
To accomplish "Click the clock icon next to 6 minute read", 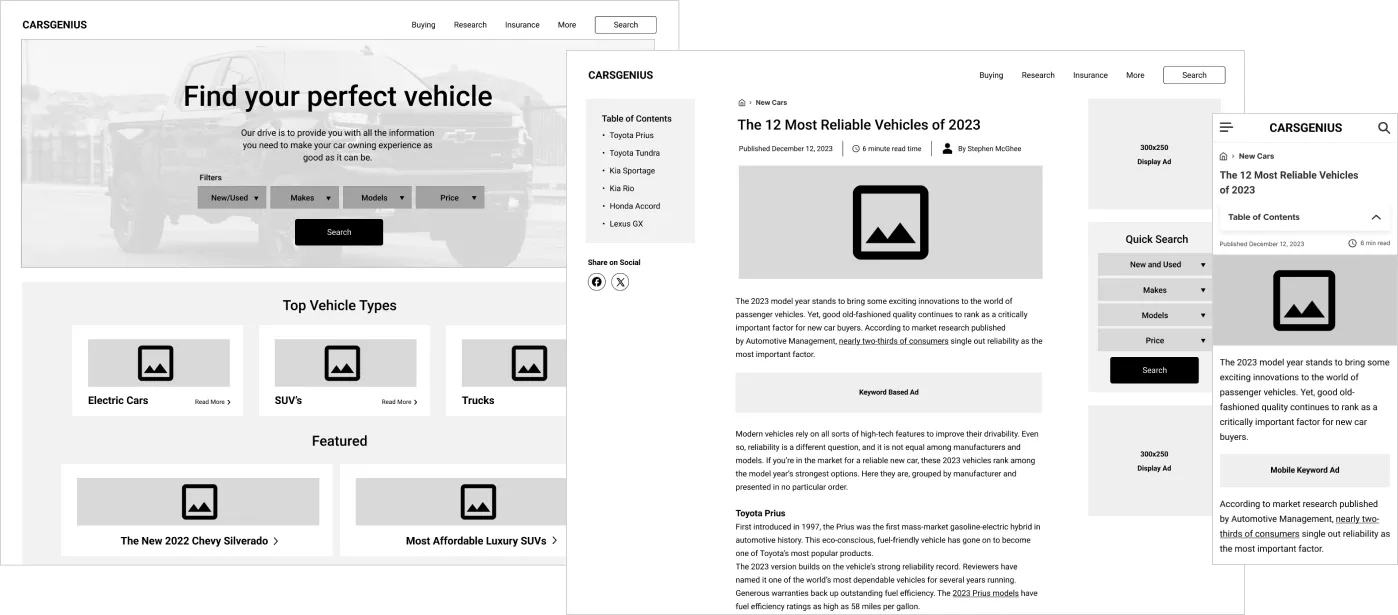I will tap(855, 148).
